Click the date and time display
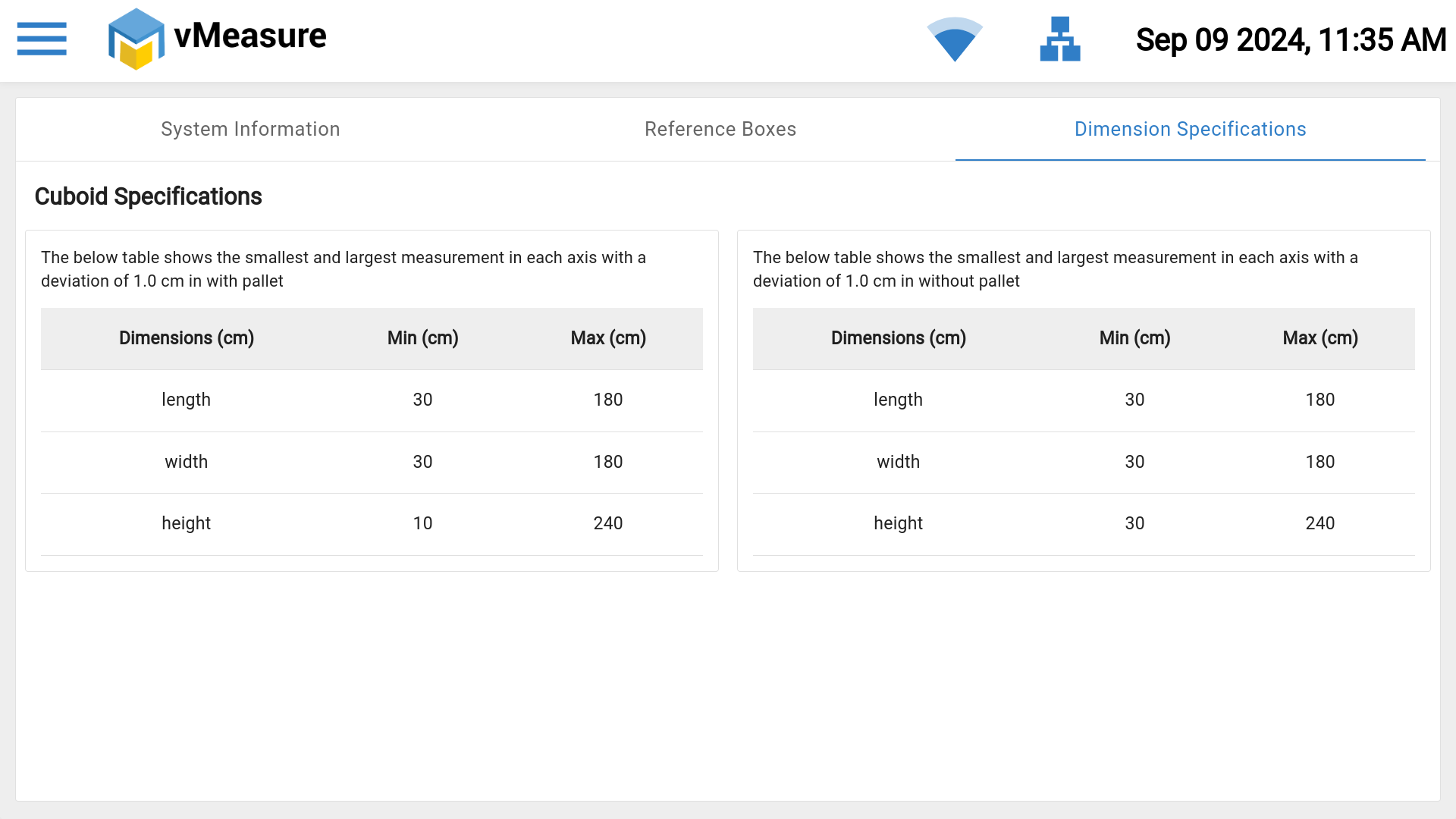This screenshot has height=819, width=1456. (x=1291, y=40)
